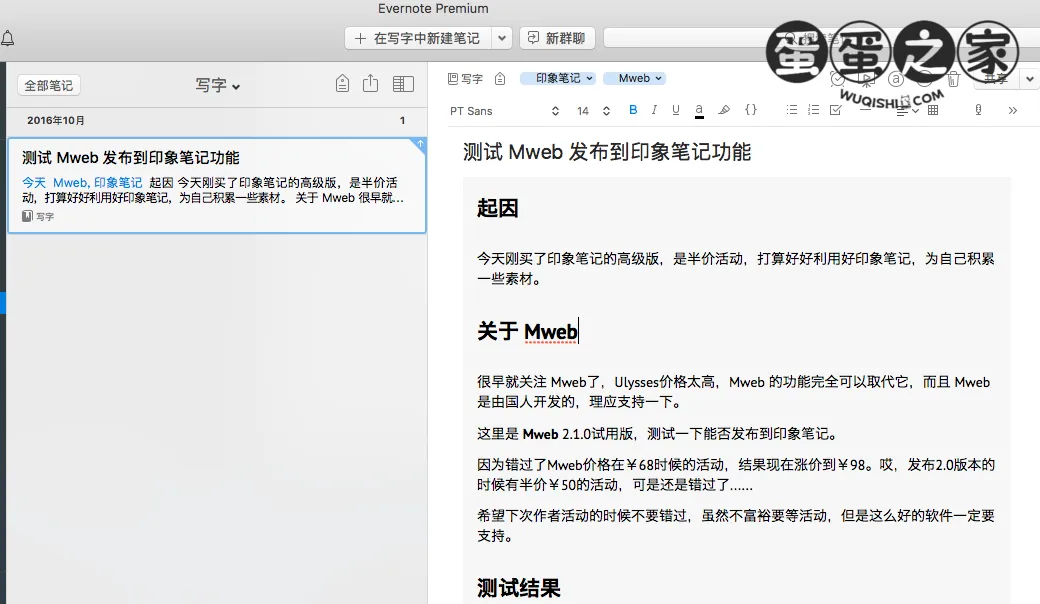Image resolution: width=1040 pixels, height=604 pixels.
Task: Click the editor note title field
Action: [x=607, y=152]
